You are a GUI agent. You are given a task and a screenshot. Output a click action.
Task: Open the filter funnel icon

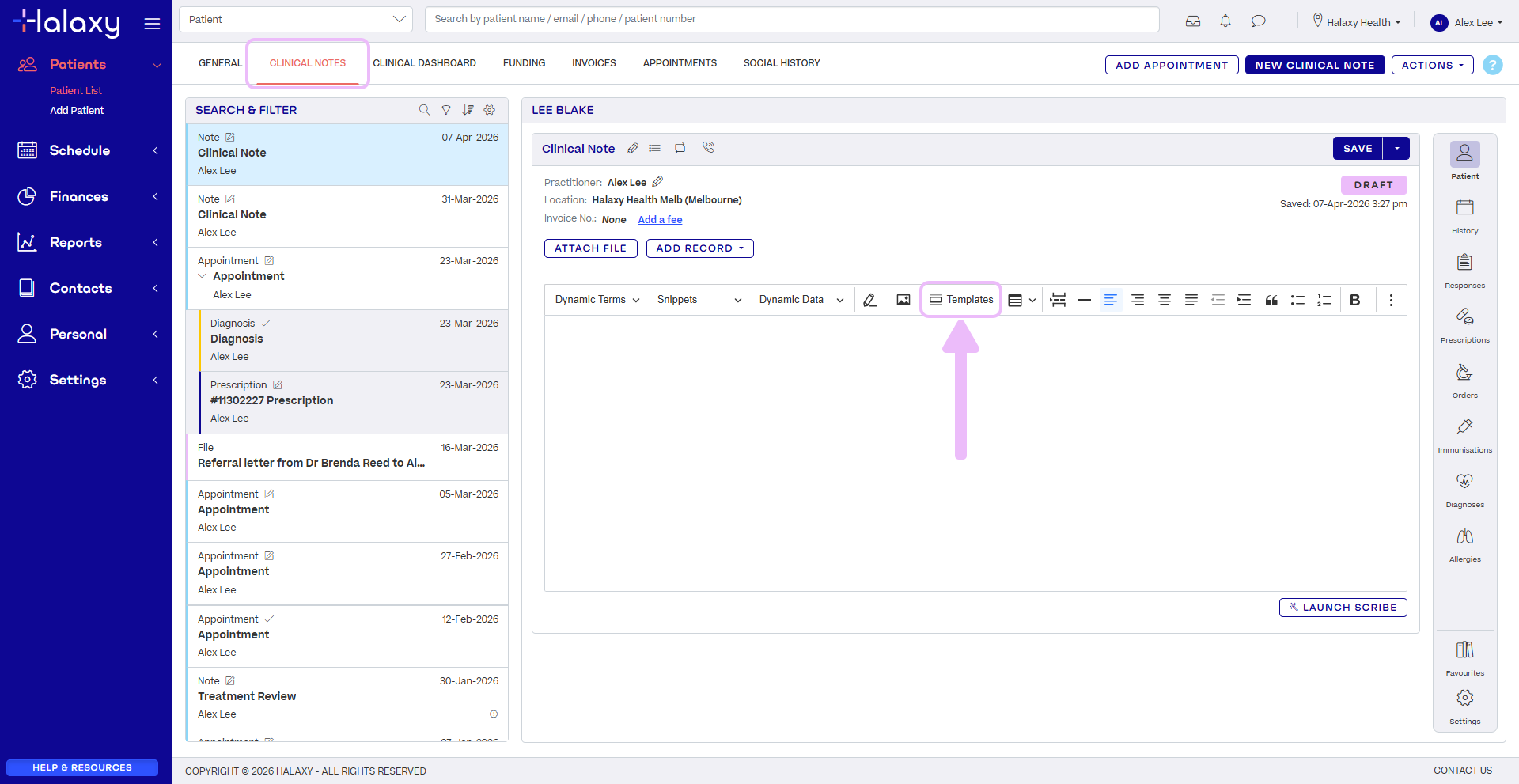(446, 110)
